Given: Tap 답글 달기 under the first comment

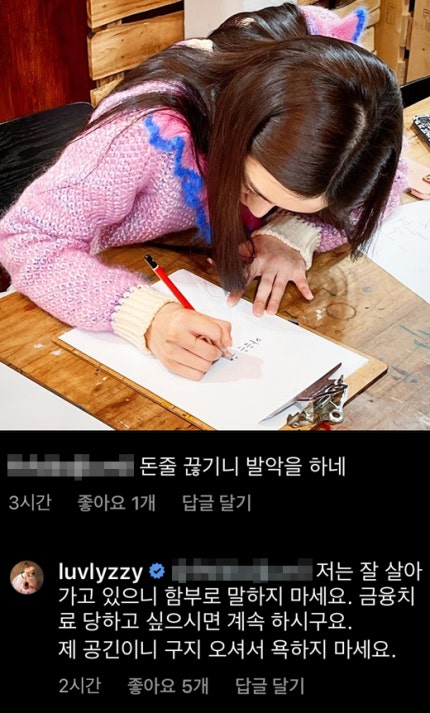Looking at the screenshot, I should [217, 503].
